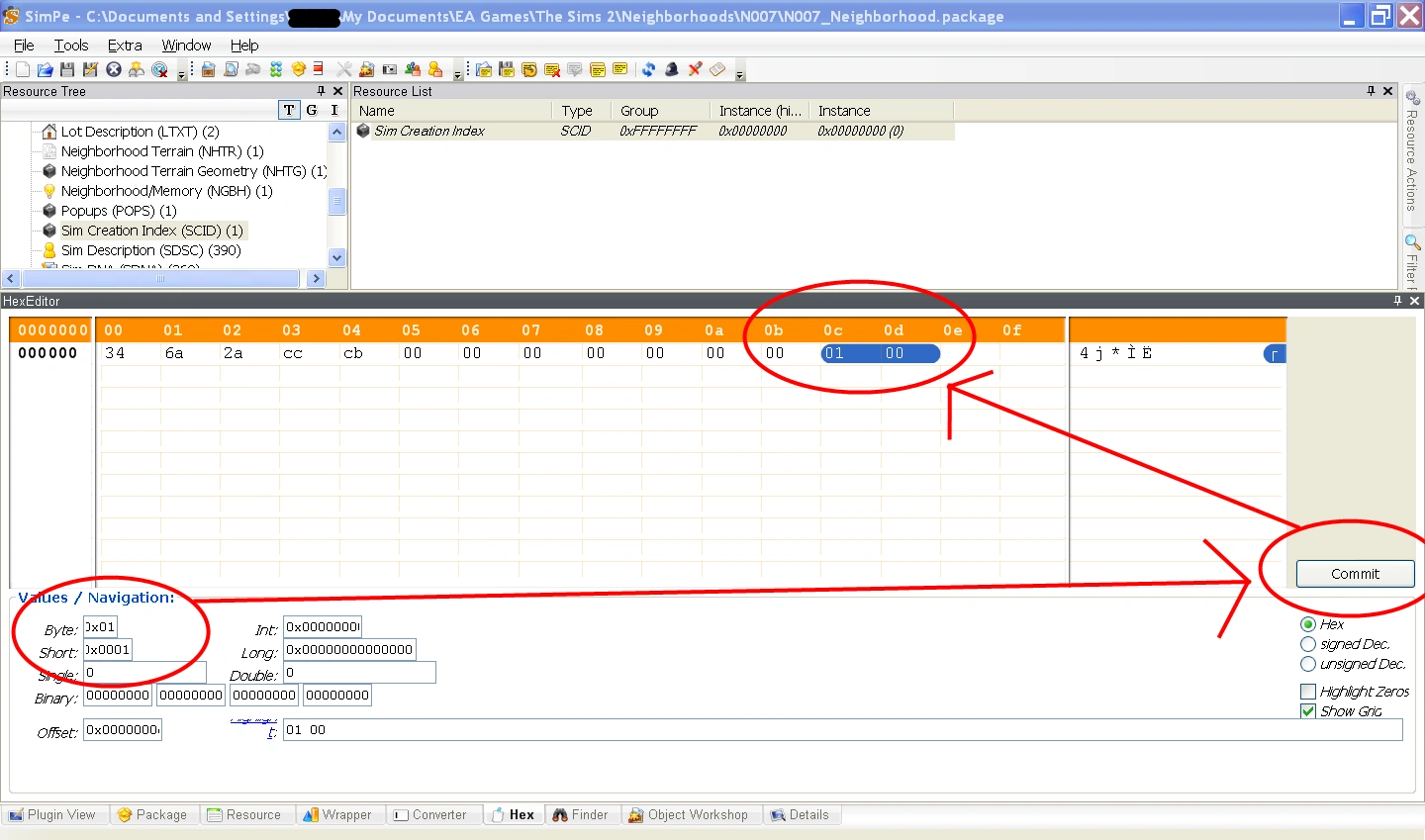Click the Offset value input field

coord(123,730)
